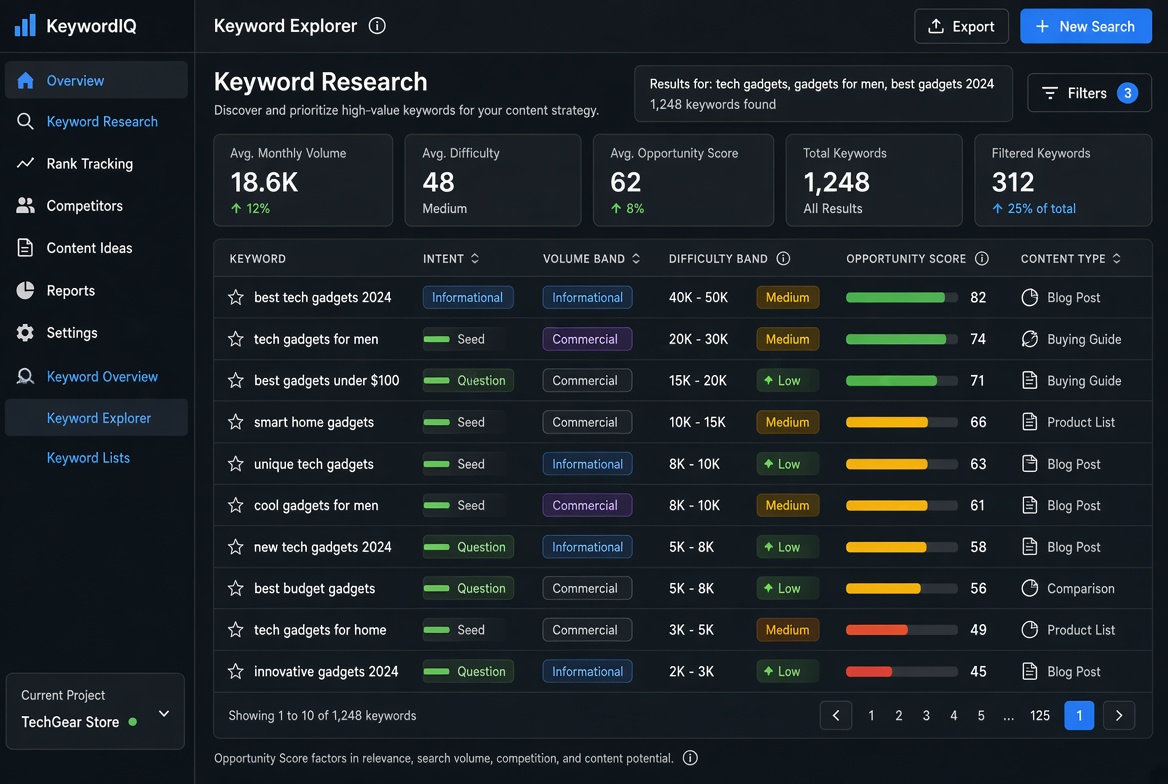Click Low difficulty badge for best gadgets under $100
Screen dimensions: 1168x784
pyautogui.click(x=787, y=381)
